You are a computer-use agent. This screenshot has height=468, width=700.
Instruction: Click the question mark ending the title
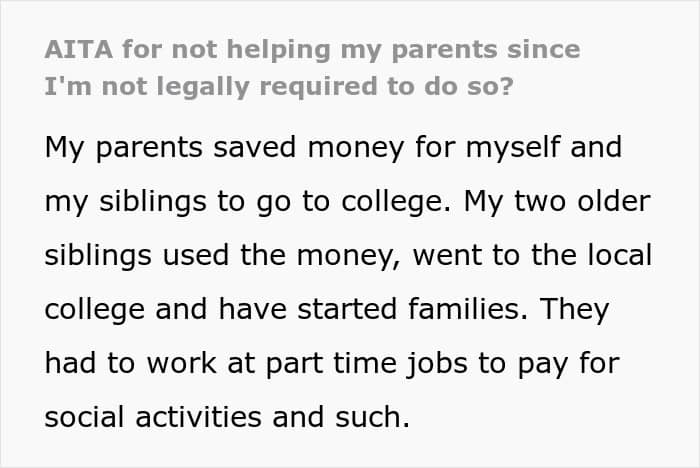click(506, 86)
